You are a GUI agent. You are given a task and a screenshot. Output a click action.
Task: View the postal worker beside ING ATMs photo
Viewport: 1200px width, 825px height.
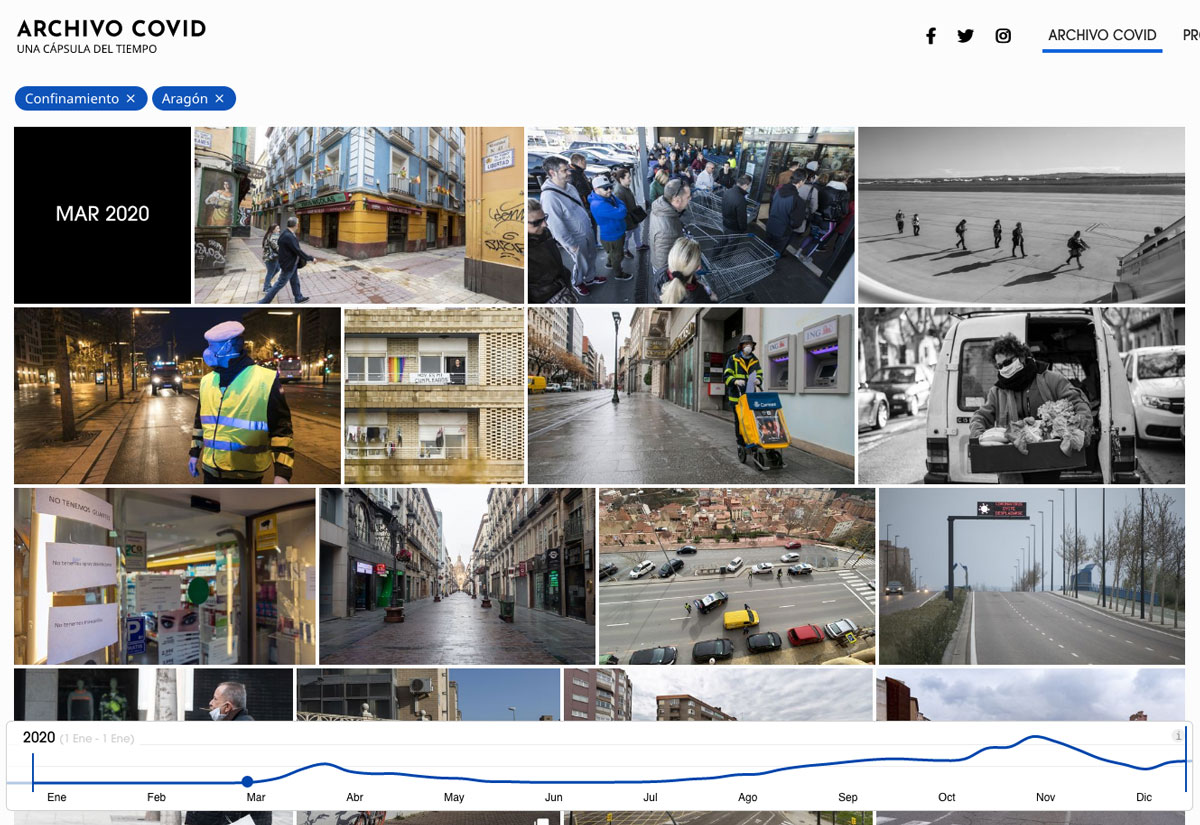tap(689, 395)
